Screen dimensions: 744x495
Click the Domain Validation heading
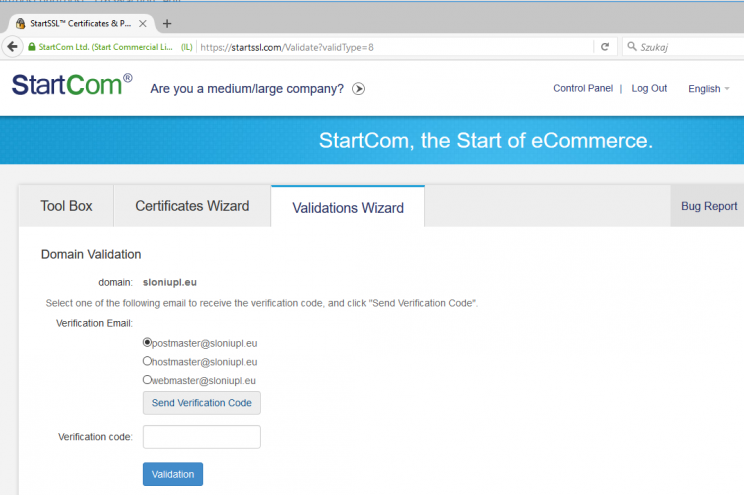pos(91,254)
